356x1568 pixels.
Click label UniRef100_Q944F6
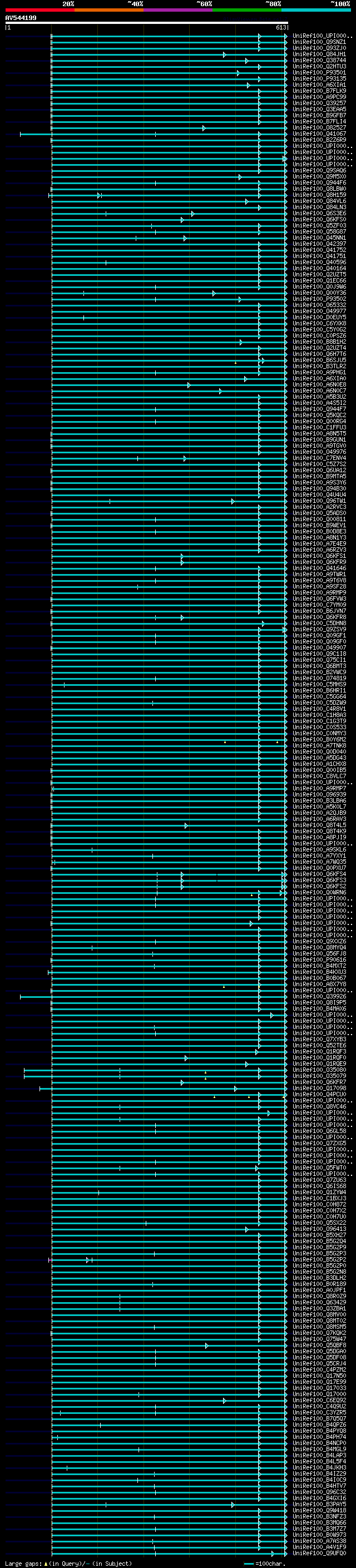tap(319, 182)
